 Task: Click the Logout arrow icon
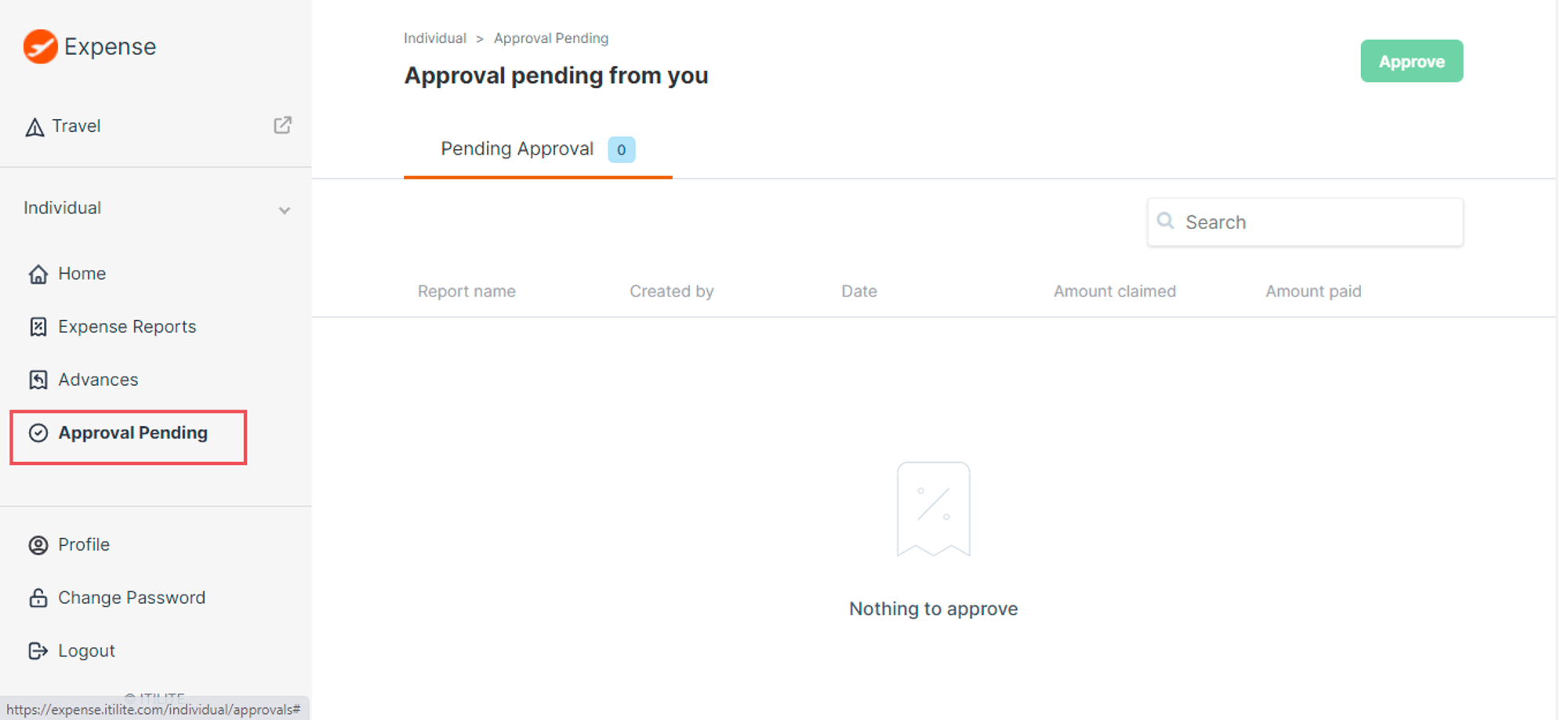[x=38, y=651]
